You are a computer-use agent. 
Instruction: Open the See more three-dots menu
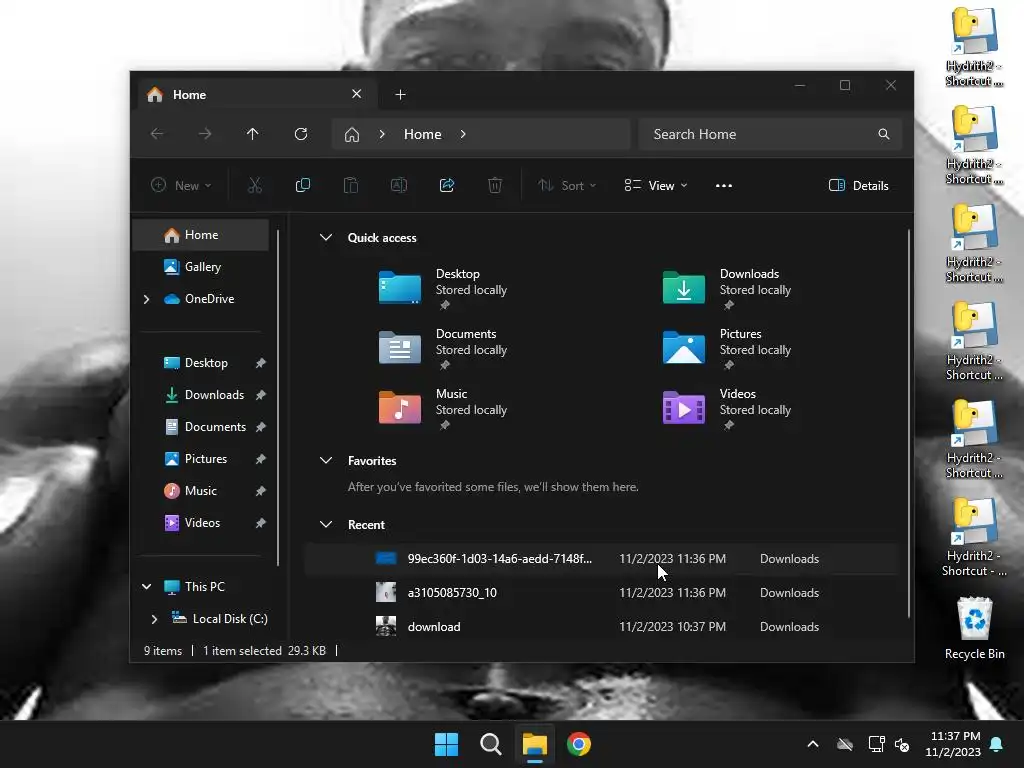tap(724, 185)
